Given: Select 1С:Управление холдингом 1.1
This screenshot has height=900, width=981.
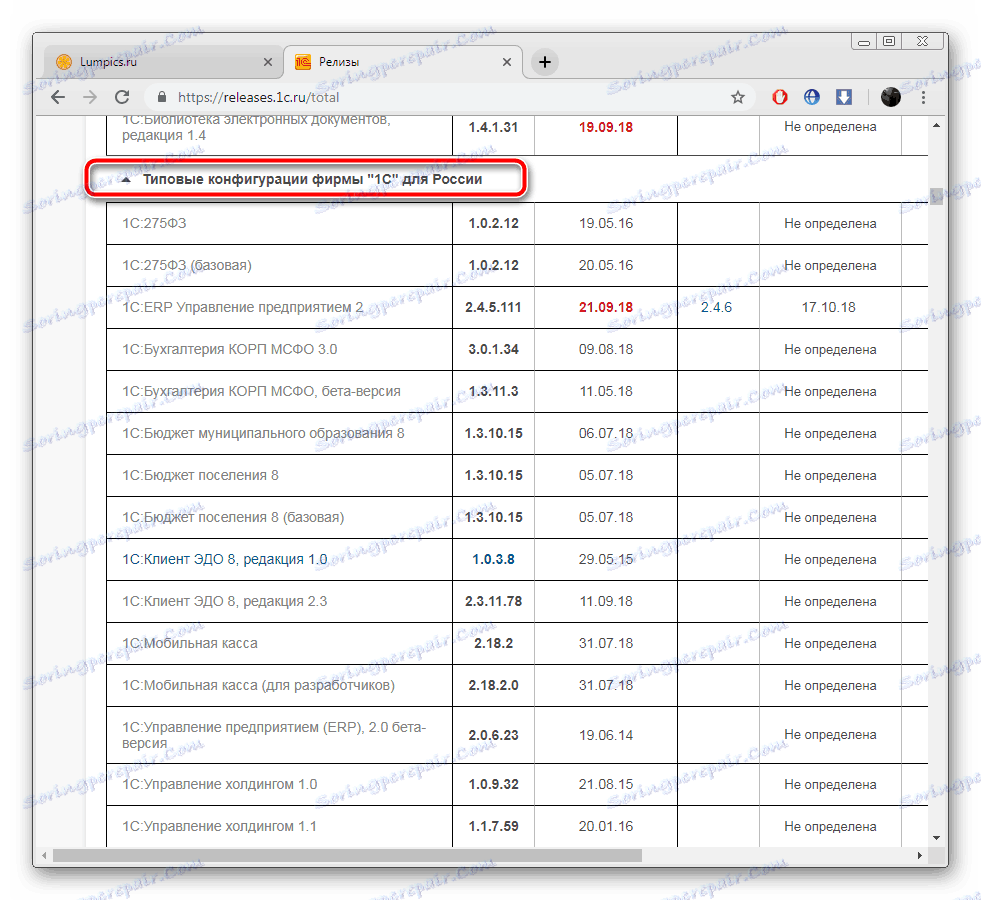Looking at the screenshot, I should 220,826.
